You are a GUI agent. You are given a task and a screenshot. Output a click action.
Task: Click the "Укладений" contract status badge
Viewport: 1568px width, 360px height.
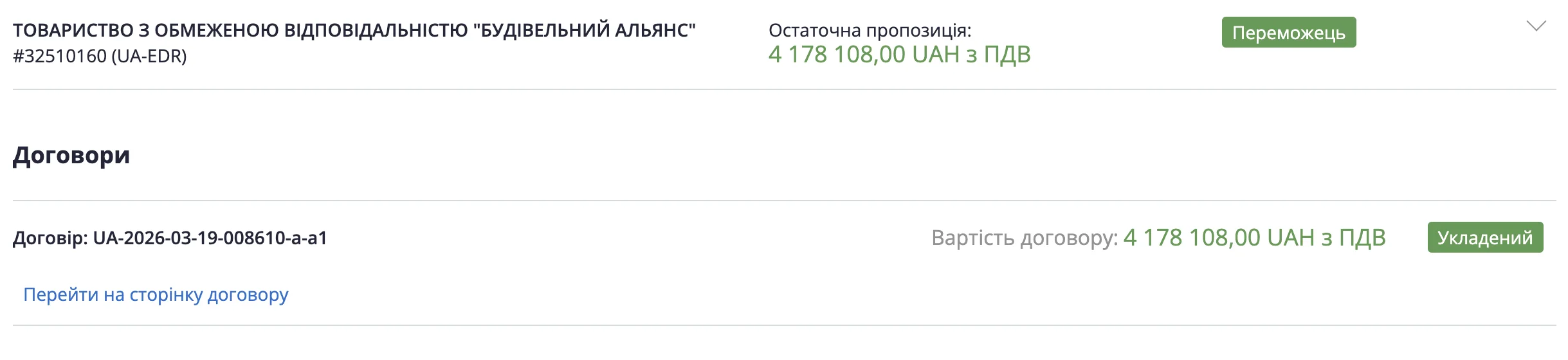pyautogui.click(x=1484, y=238)
